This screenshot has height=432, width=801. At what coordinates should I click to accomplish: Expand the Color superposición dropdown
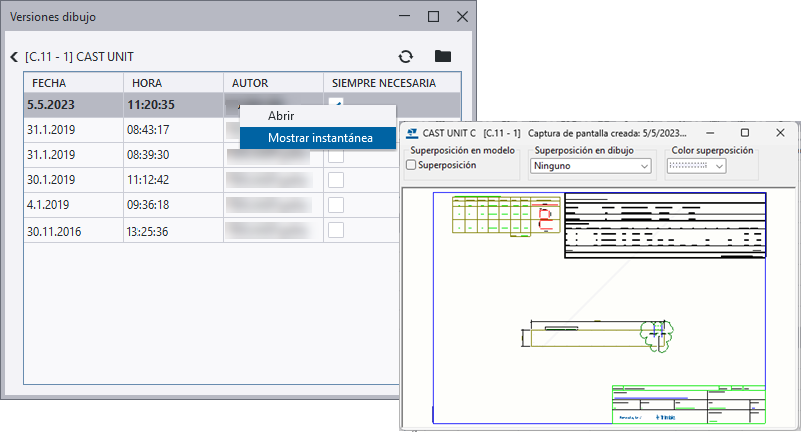coord(720,165)
